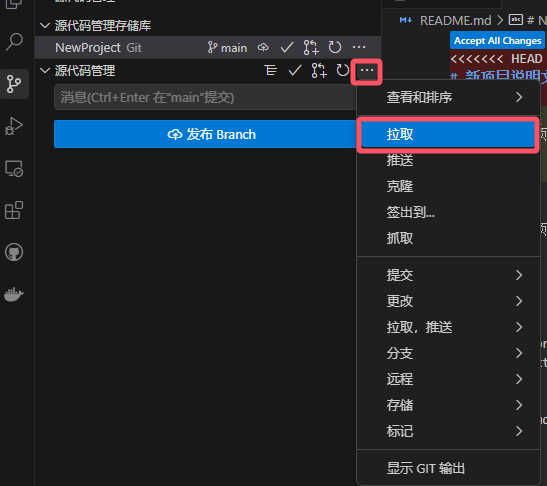Click the 发布 Branch button
This screenshot has width=547, height=486.
(205, 134)
